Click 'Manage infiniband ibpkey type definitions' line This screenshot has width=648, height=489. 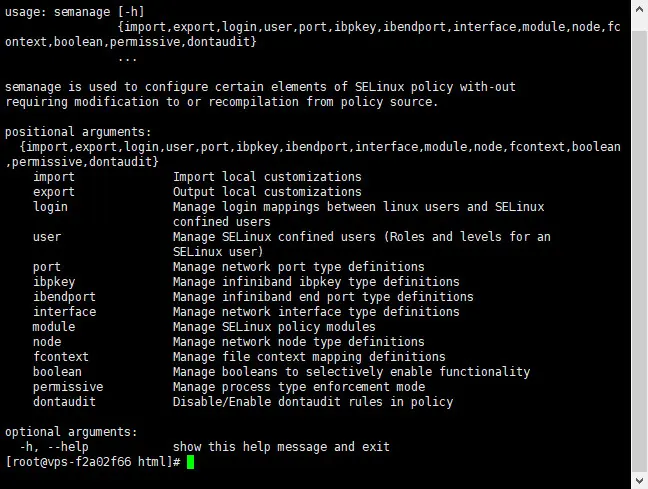[x=316, y=282]
